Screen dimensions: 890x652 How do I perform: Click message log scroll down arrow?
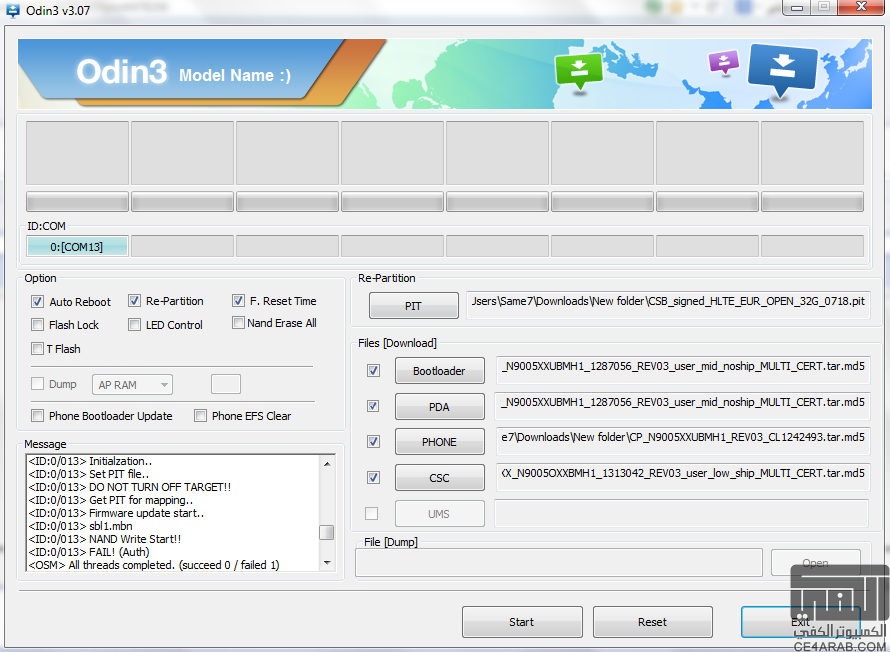[327, 562]
